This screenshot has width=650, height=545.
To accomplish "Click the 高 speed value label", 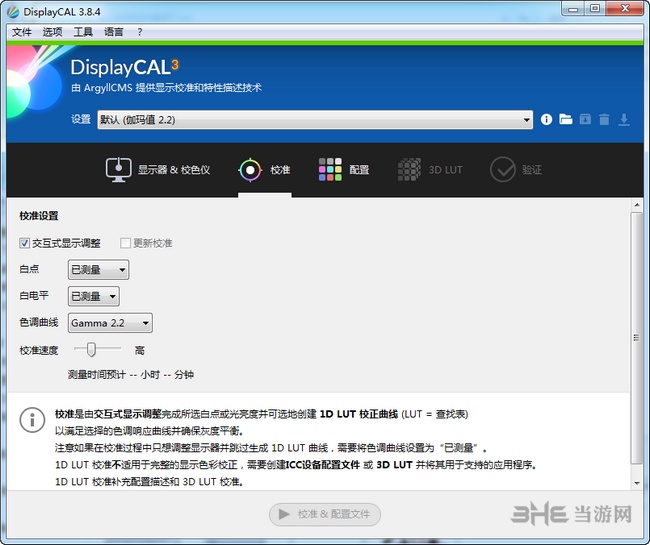I will point(140,350).
